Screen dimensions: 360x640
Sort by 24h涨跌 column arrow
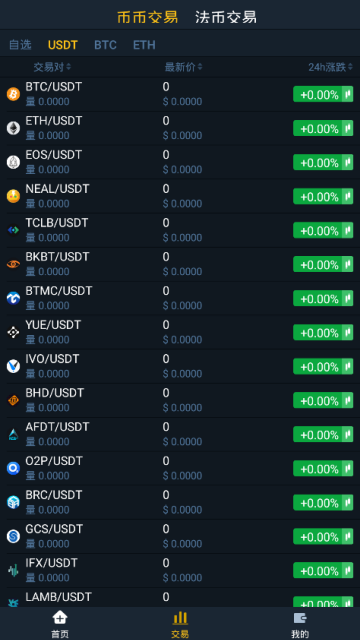pyautogui.click(x=350, y=67)
